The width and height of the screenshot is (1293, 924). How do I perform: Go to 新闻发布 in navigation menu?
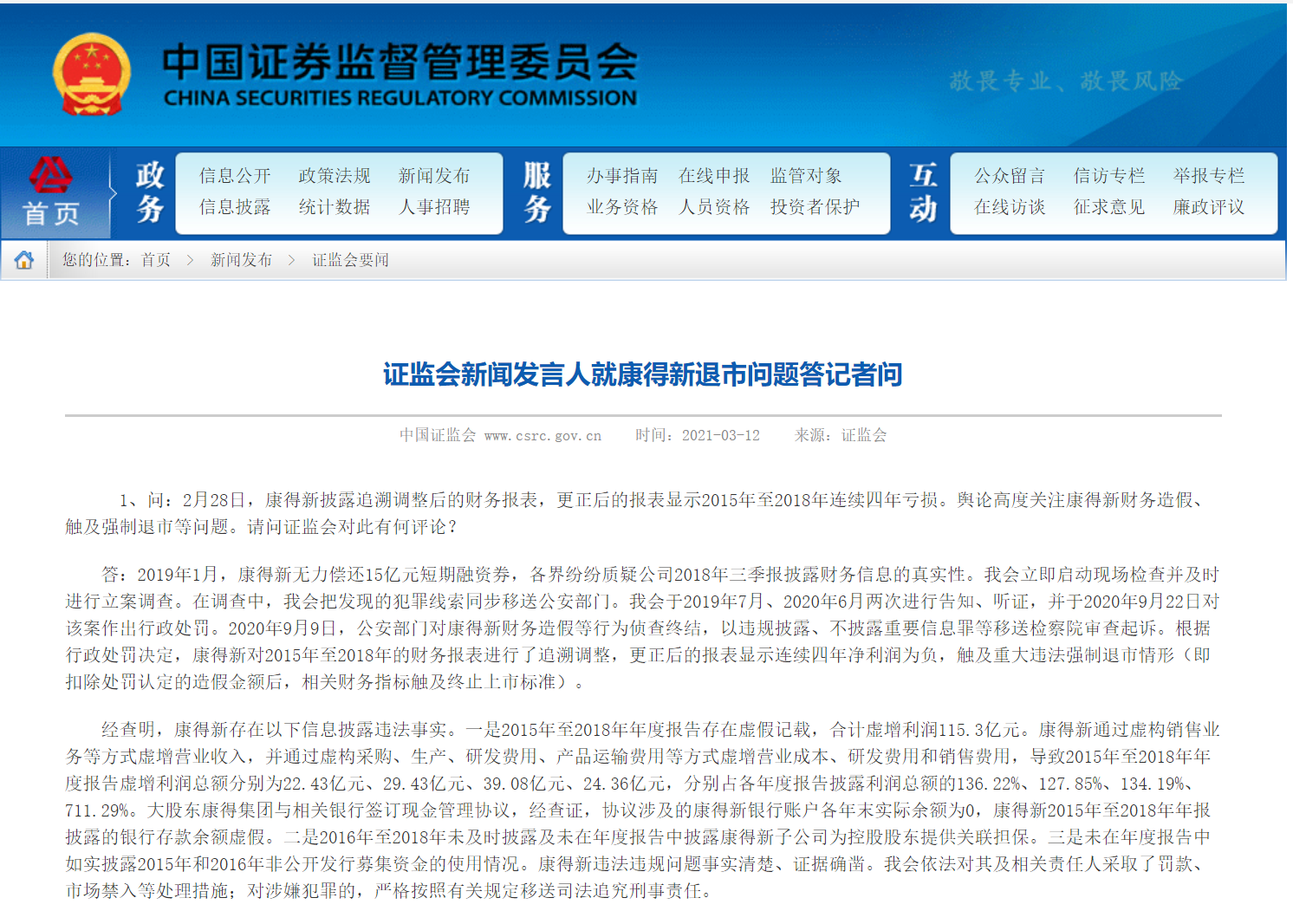point(434,176)
